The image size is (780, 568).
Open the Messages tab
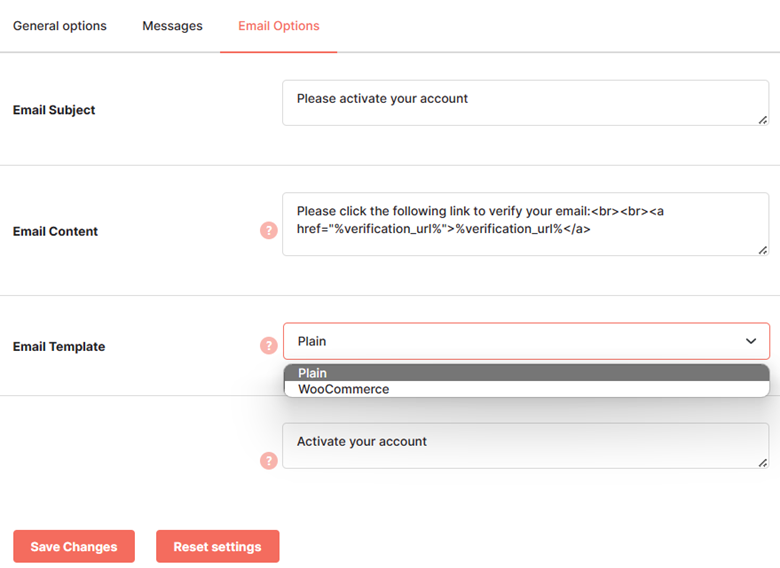point(173,26)
